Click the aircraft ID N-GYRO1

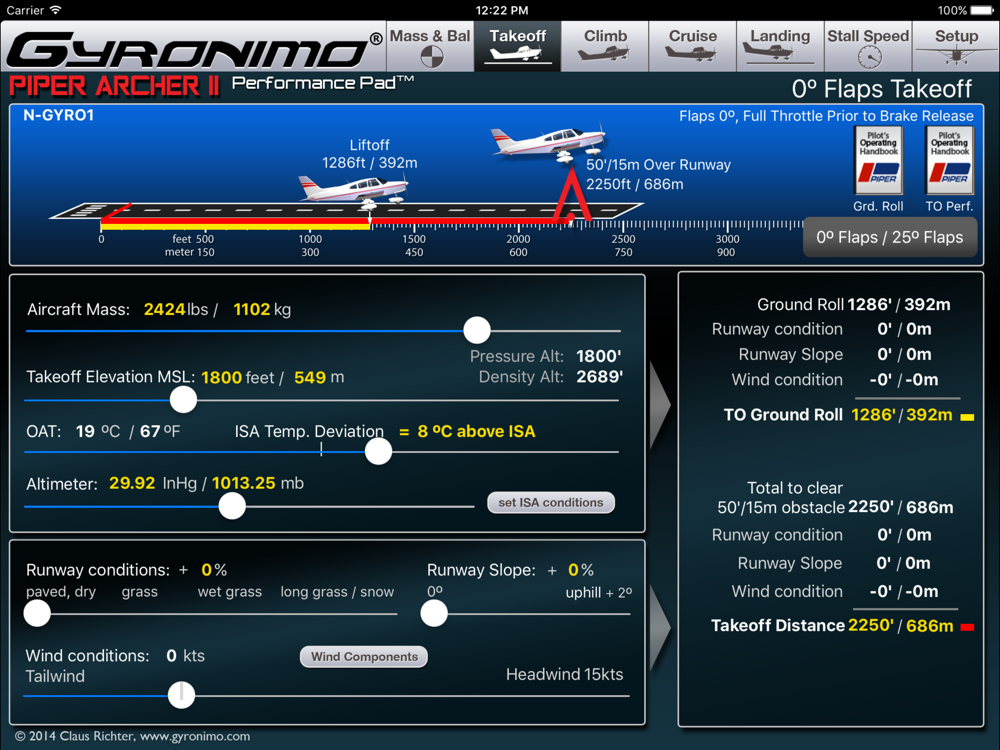click(x=59, y=115)
